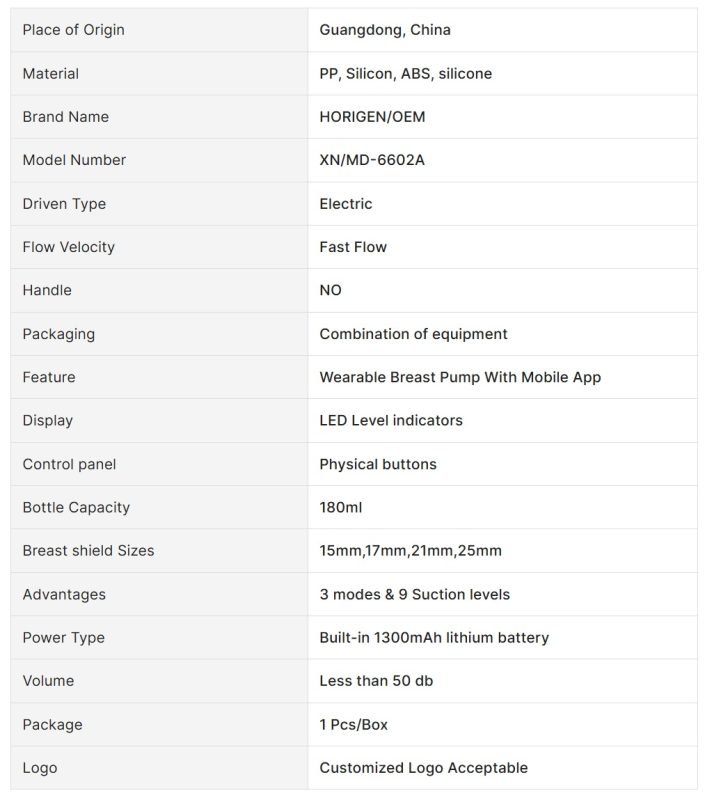Select Customized Logo Acceptable text
This screenshot has height=800, width=705.
[423, 768]
